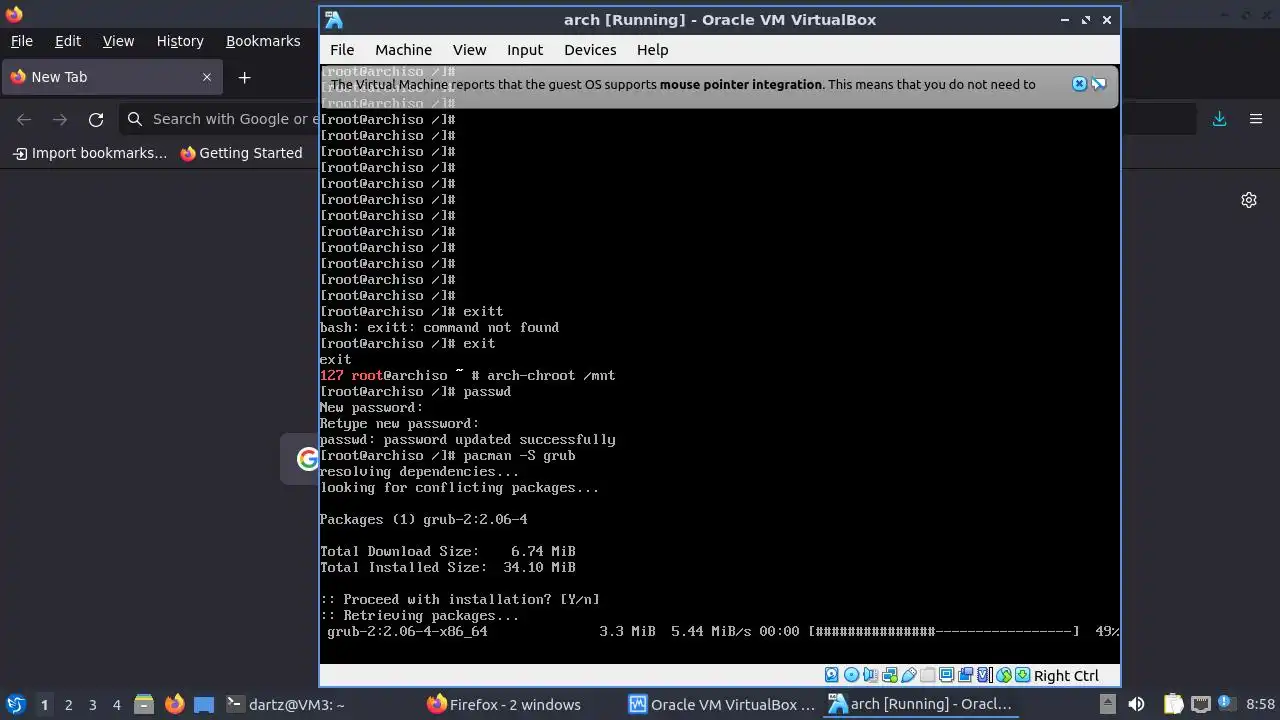Switch to workspace 4
The image size is (1280, 720).
pyautogui.click(x=116, y=704)
